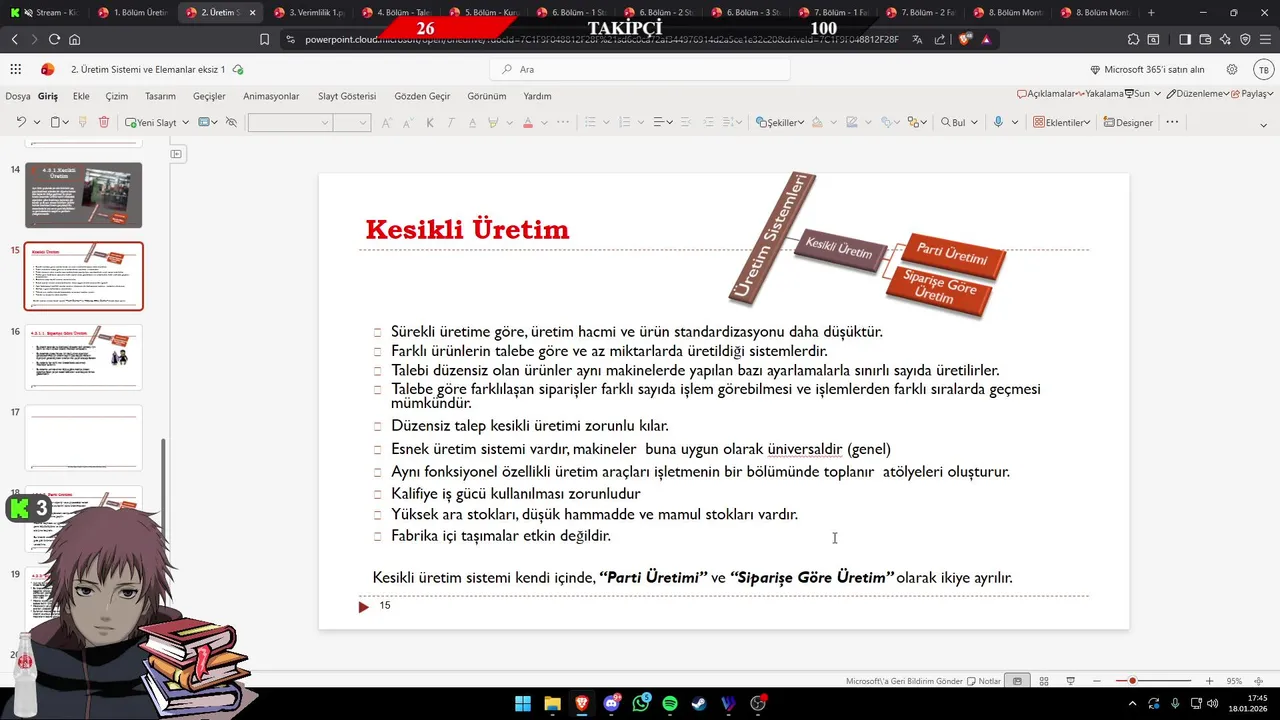Start slideshow from status bar icon
Screen dimensions: 1280x720
click(1070, 681)
